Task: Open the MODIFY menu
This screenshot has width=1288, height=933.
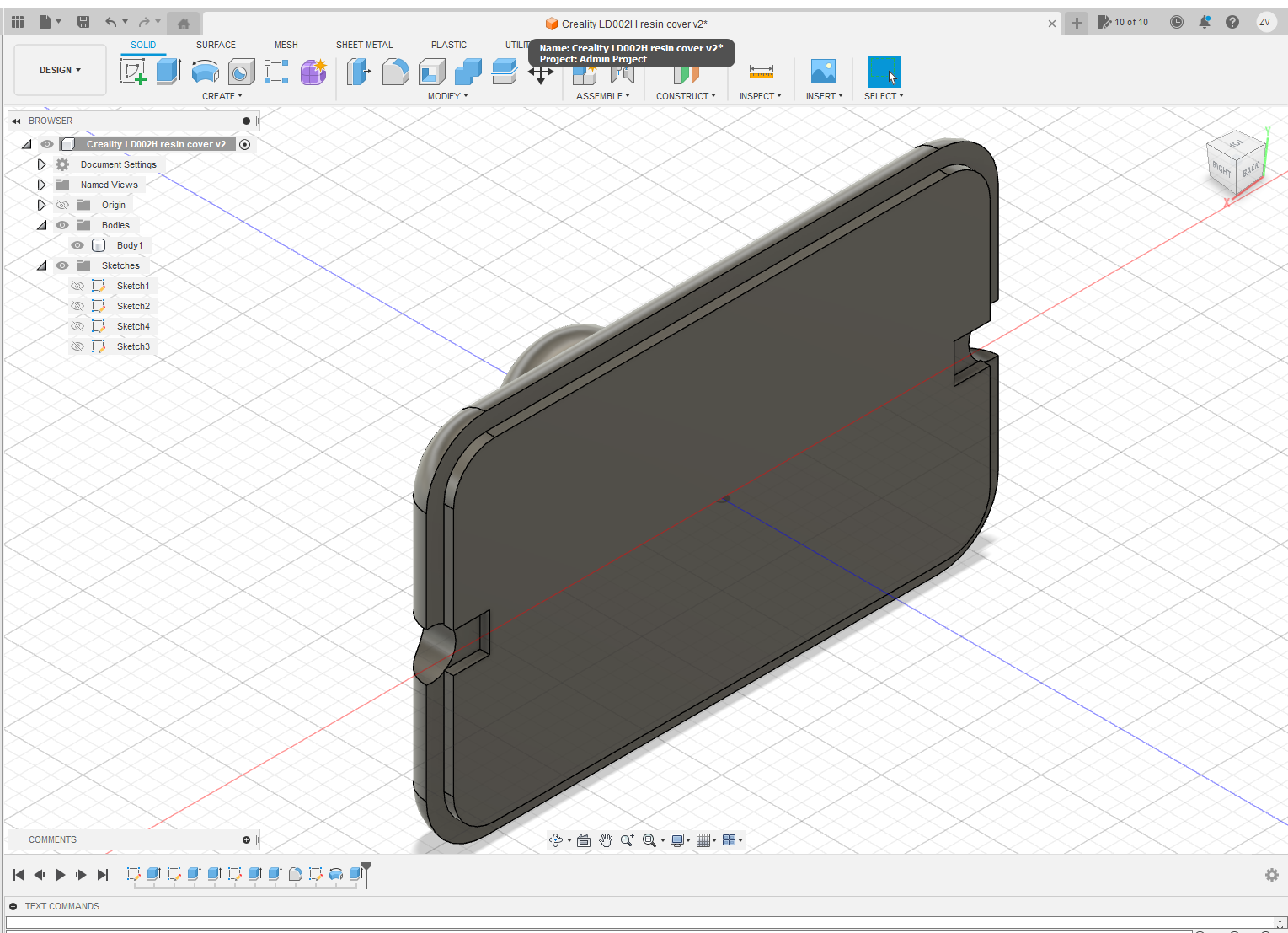Action: pyautogui.click(x=448, y=96)
